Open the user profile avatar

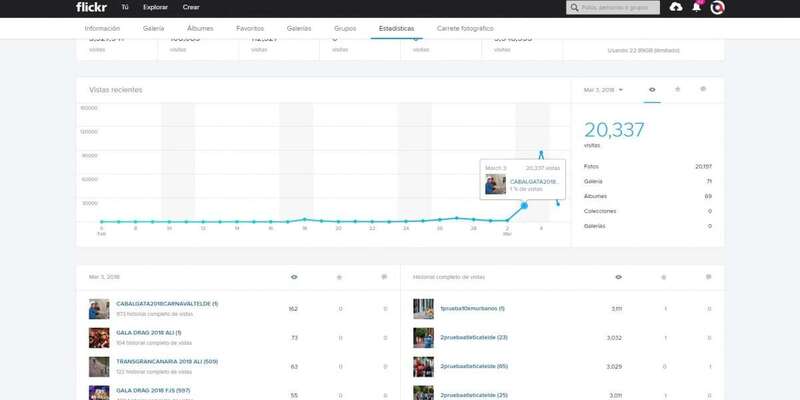tap(717, 8)
